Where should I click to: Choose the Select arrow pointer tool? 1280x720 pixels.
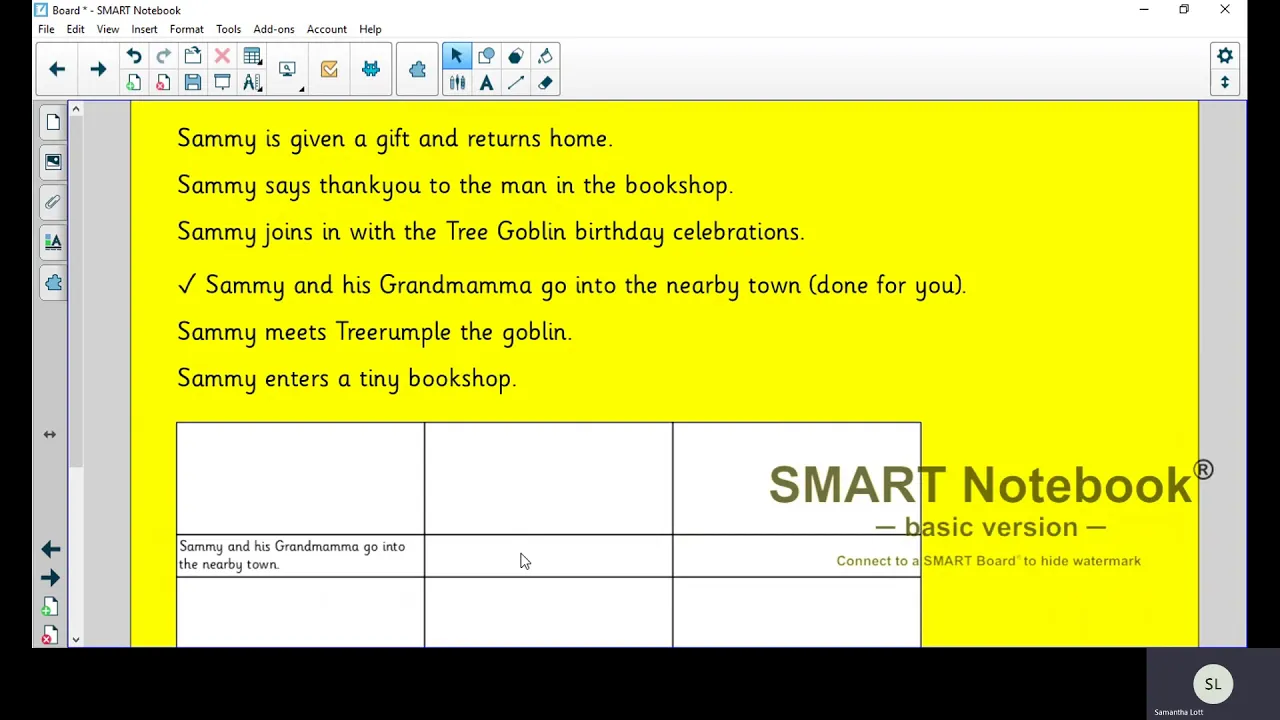pyautogui.click(x=457, y=56)
